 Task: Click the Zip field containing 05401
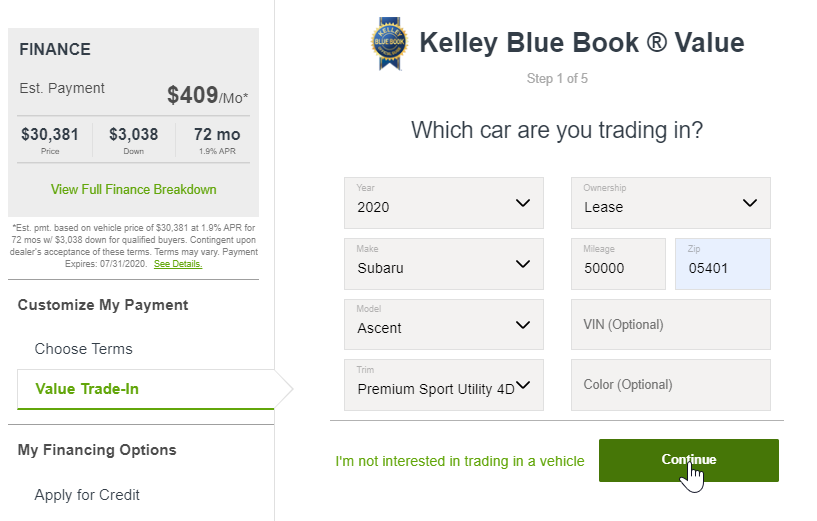point(723,264)
